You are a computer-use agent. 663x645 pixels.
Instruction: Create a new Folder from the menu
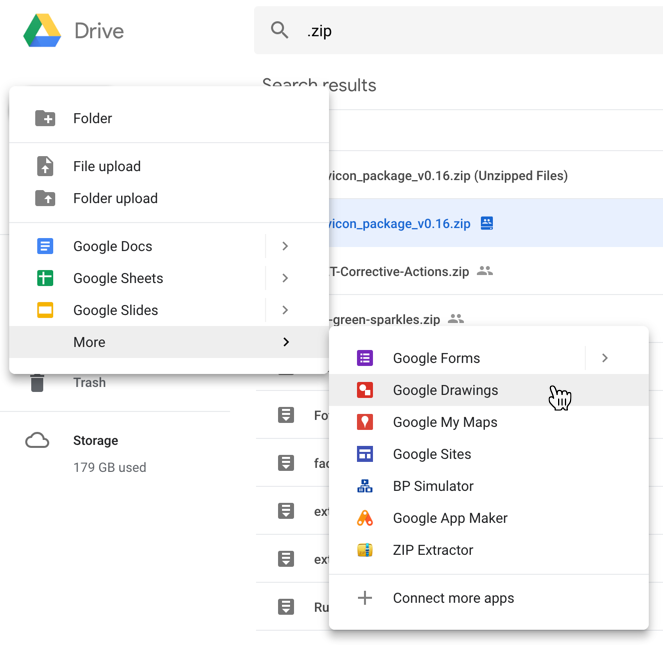[92, 118]
